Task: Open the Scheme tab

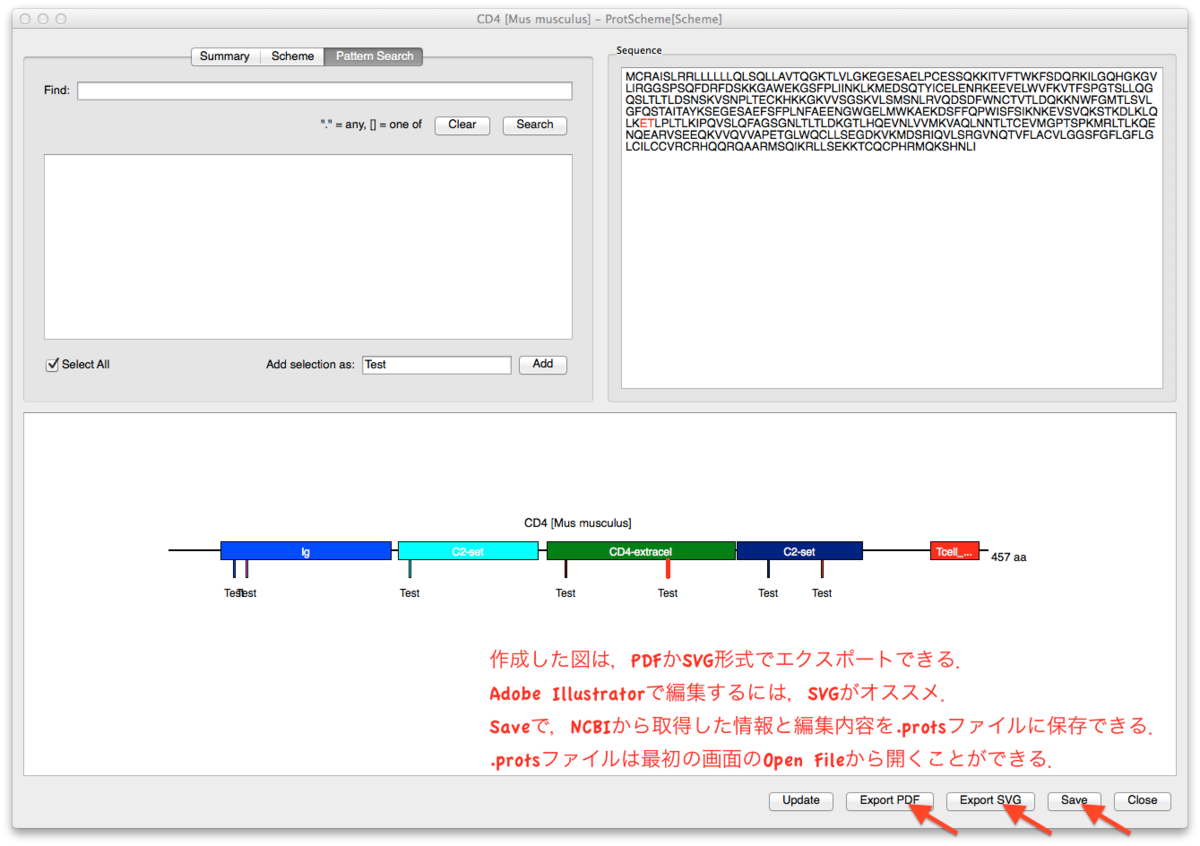Action: (x=293, y=56)
